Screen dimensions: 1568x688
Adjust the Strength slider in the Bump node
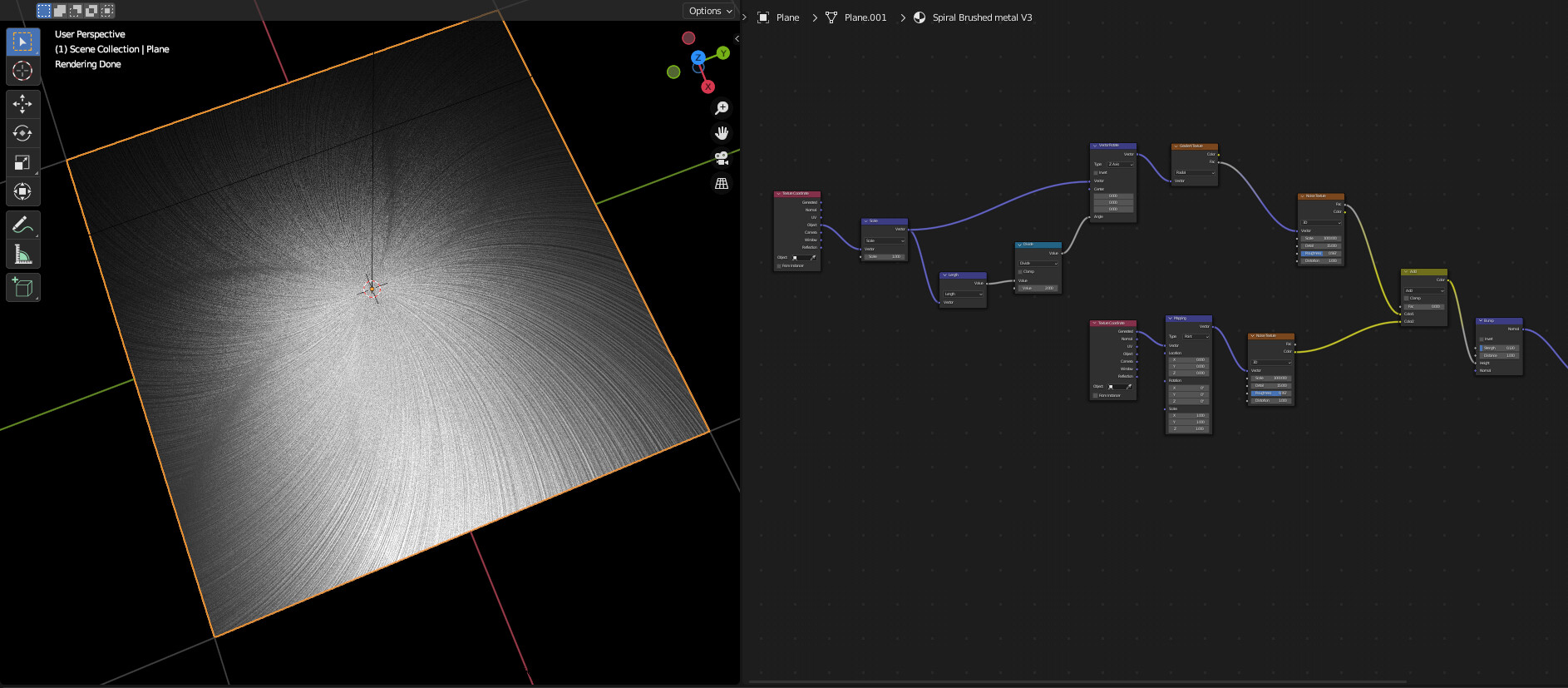1499,348
